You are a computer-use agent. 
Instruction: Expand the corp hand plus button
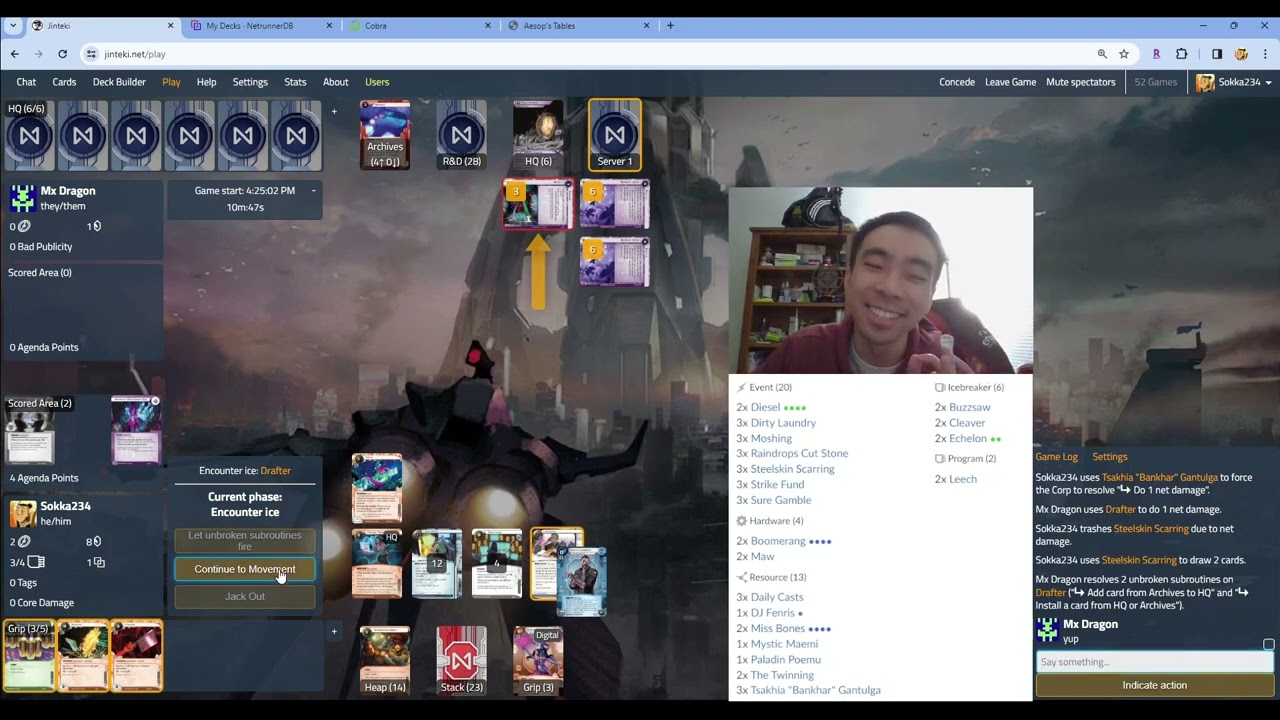pos(334,111)
